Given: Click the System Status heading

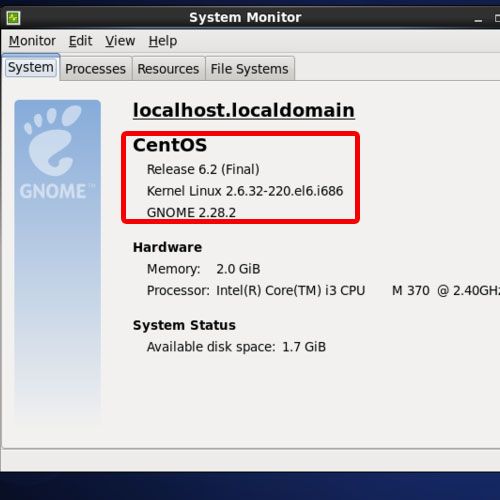Looking at the screenshot, I should (x=184, y=325).
